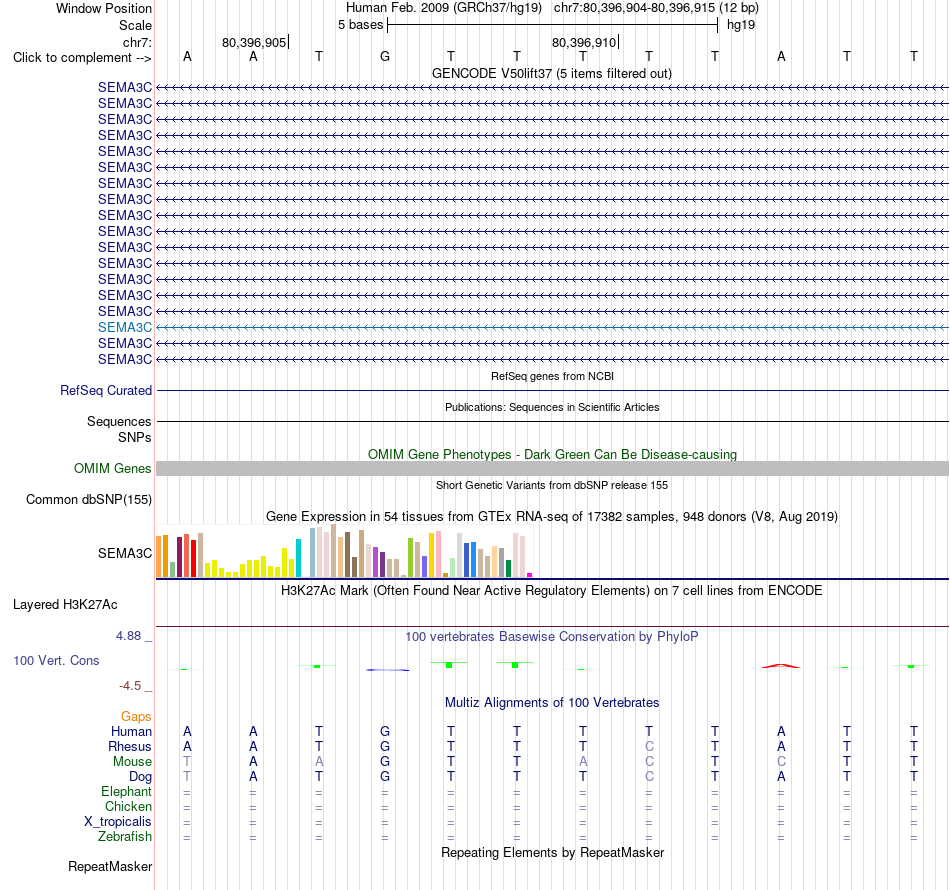Click the chr7:80,396,904-80,396,915 (12 bp) position text

[656, 8]
